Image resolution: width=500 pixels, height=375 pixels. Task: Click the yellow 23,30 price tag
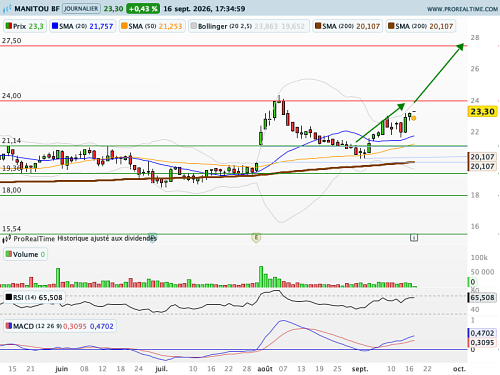pos(482,111)
